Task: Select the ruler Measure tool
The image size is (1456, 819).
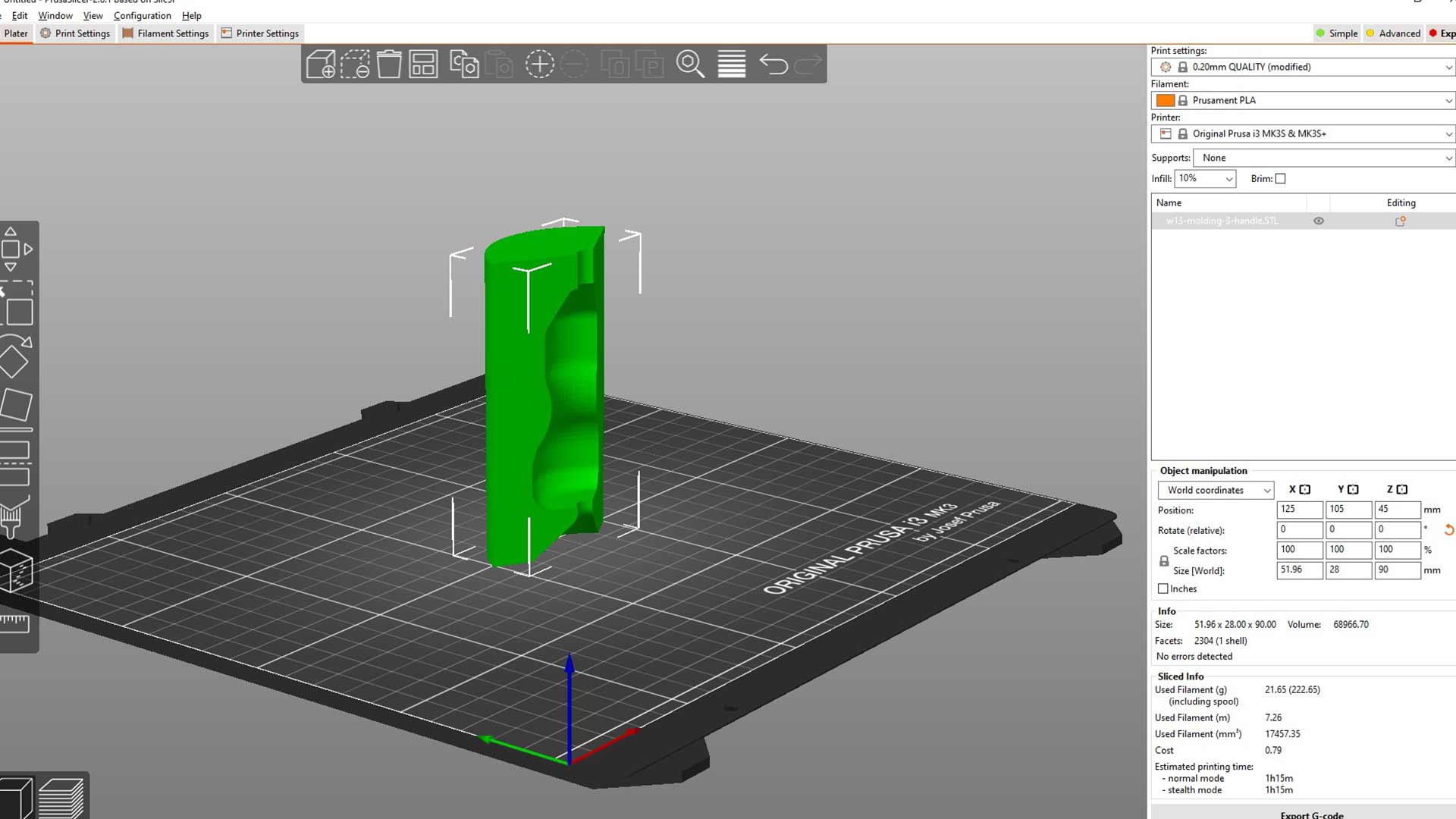Action: click(14, 623)
